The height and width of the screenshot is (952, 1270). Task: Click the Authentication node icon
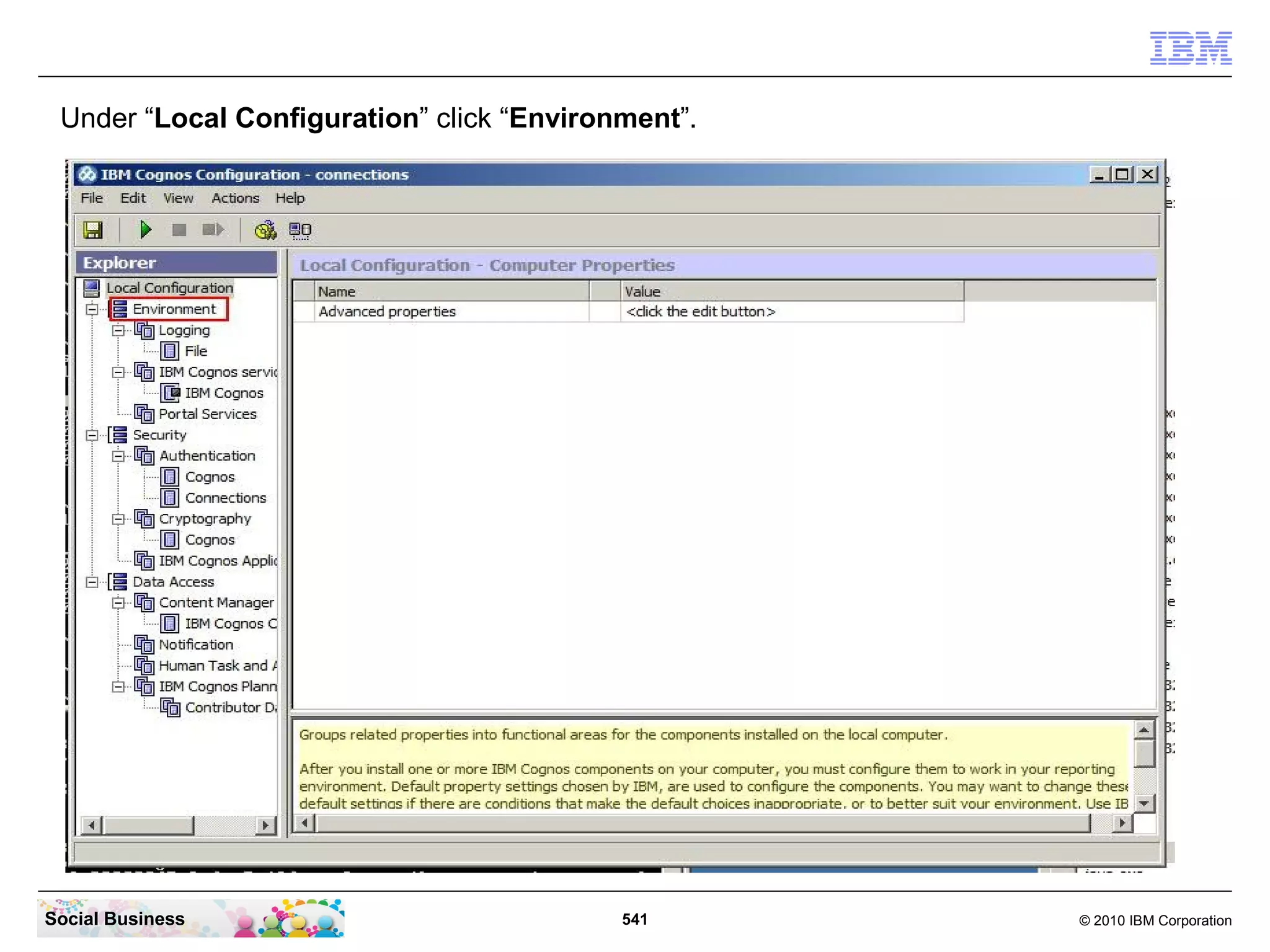tap(144, 456)
